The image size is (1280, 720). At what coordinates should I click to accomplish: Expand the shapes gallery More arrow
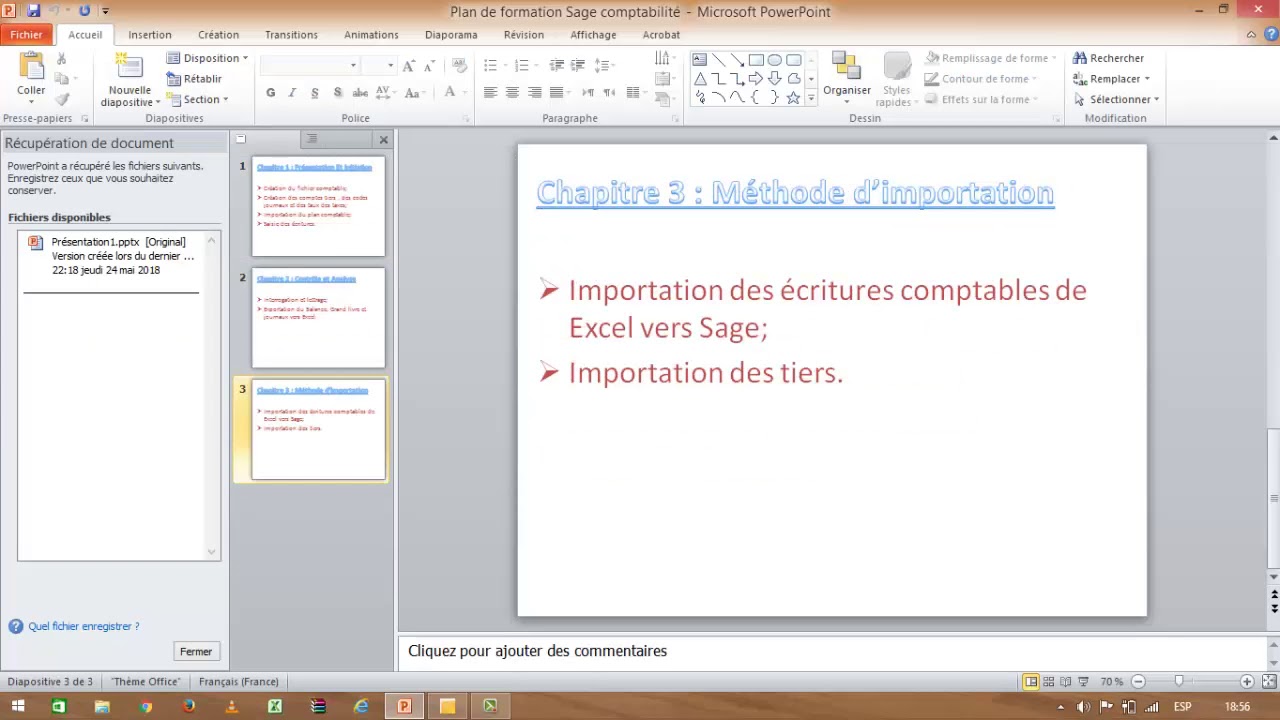(x=811, y=98)
